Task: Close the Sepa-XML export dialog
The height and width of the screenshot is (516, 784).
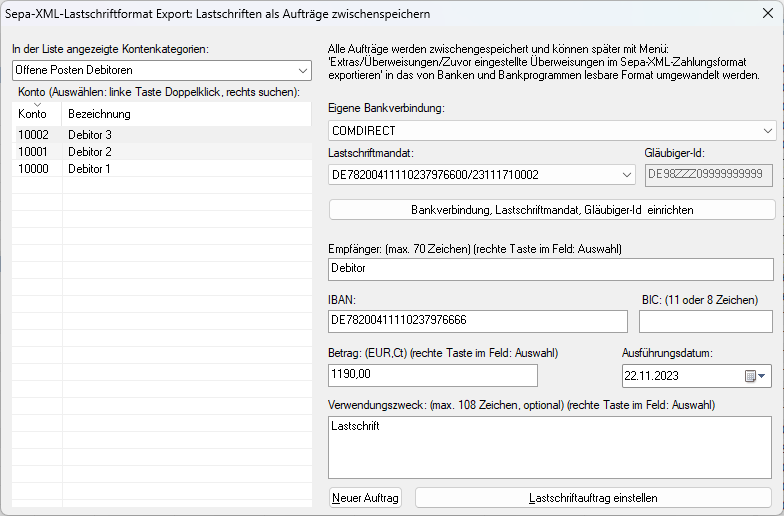Action: 768,14
